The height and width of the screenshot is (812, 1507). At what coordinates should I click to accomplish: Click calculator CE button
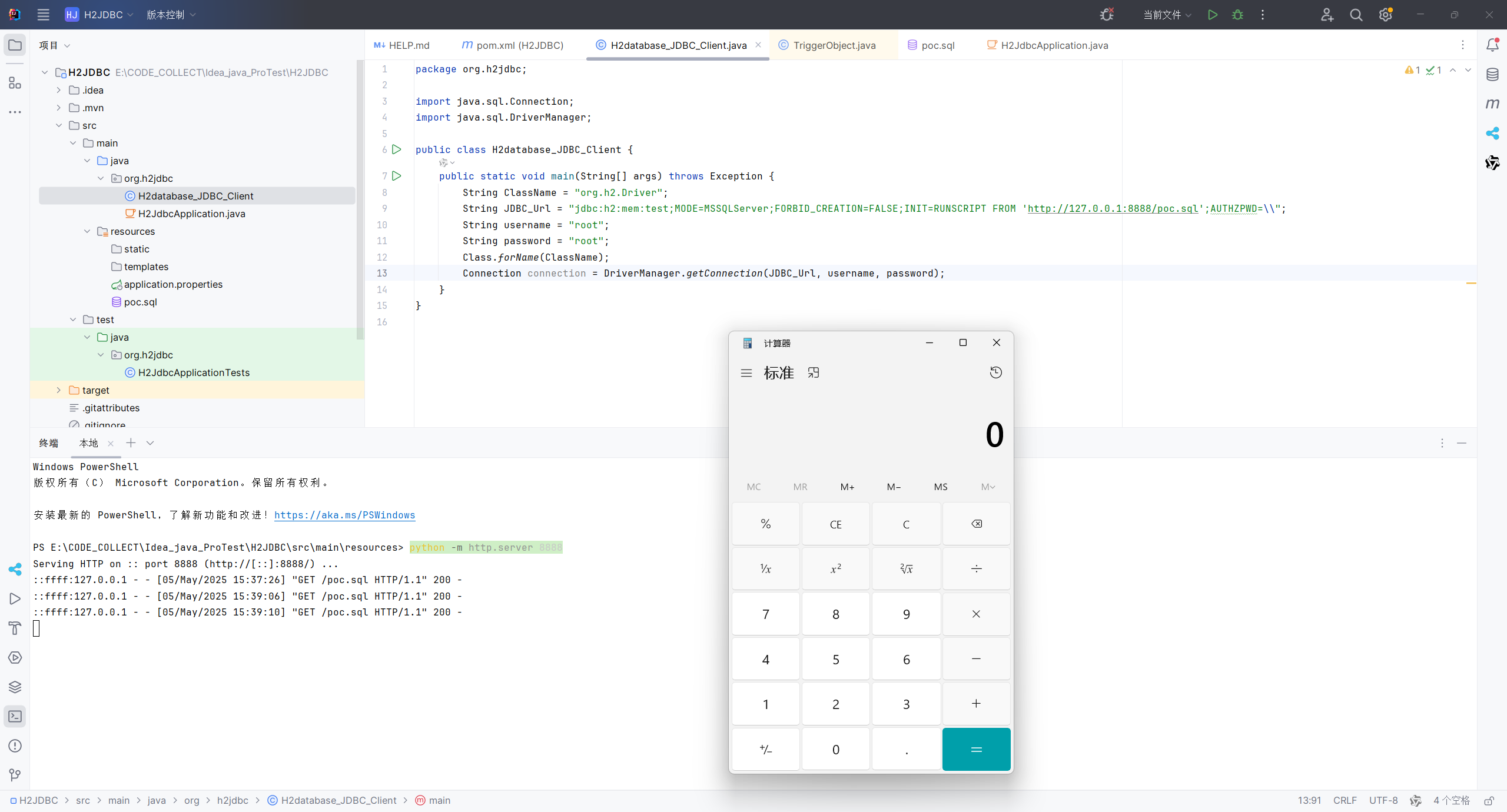coord(835,524)
